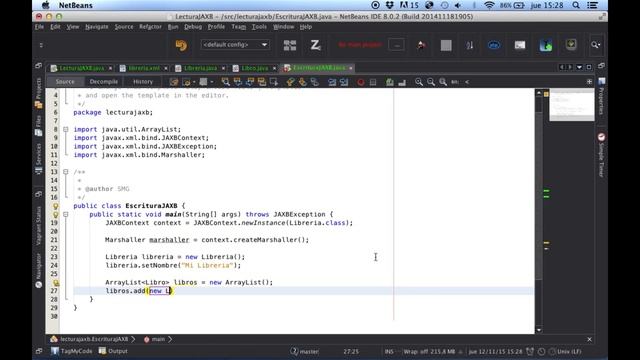This screenshot has width=640, height=360.
Task: Switch to libreria.xml editor tab
Action: pyautogui.click(x=143, y=68)
